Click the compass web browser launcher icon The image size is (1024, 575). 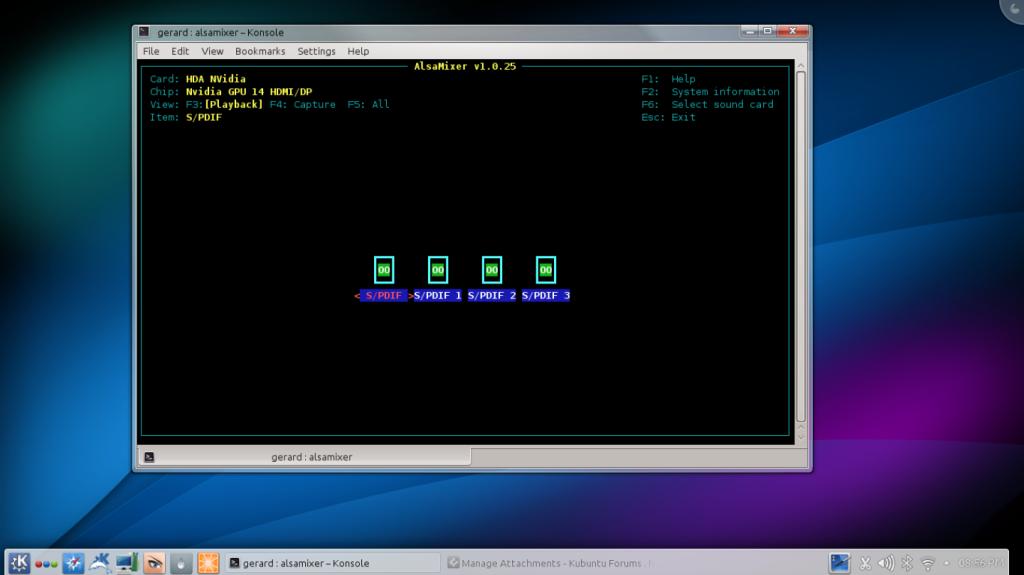point(73,563)
